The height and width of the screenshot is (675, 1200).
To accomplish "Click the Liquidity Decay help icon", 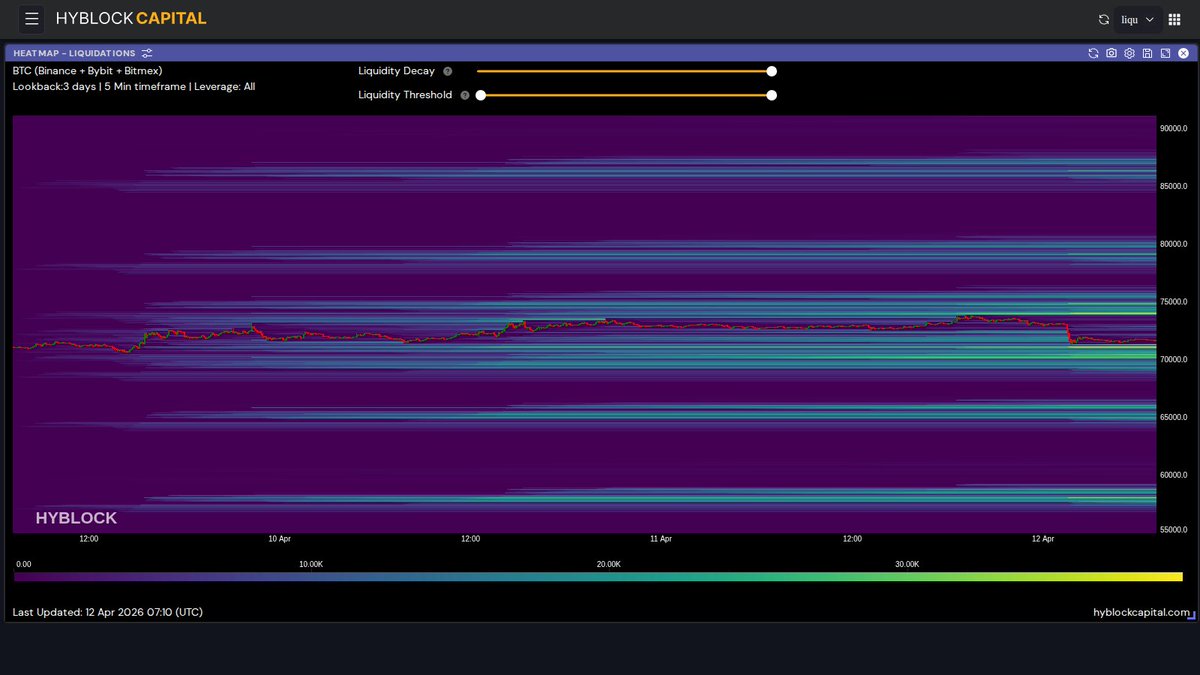I will [448, 71].
